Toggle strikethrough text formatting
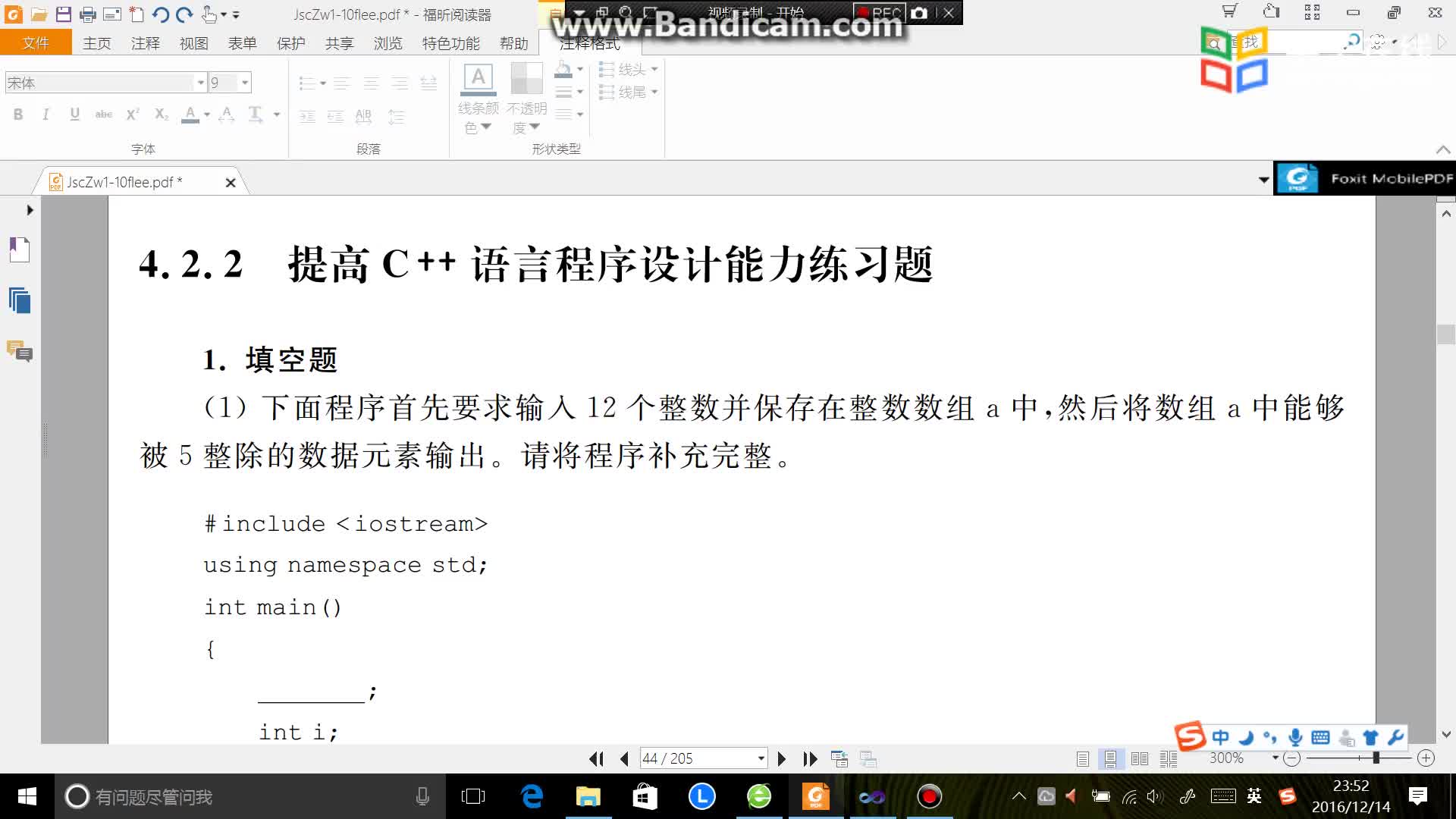 pos(103,115)
